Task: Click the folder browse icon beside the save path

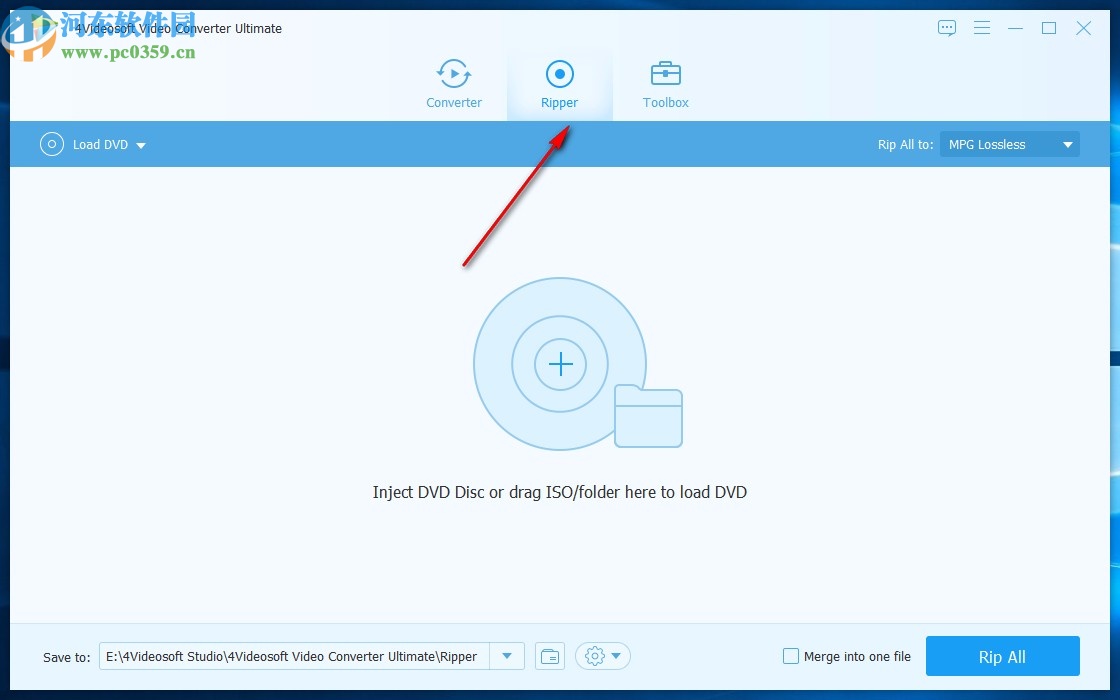Action: pyautogui.click(x=549, y=656)
